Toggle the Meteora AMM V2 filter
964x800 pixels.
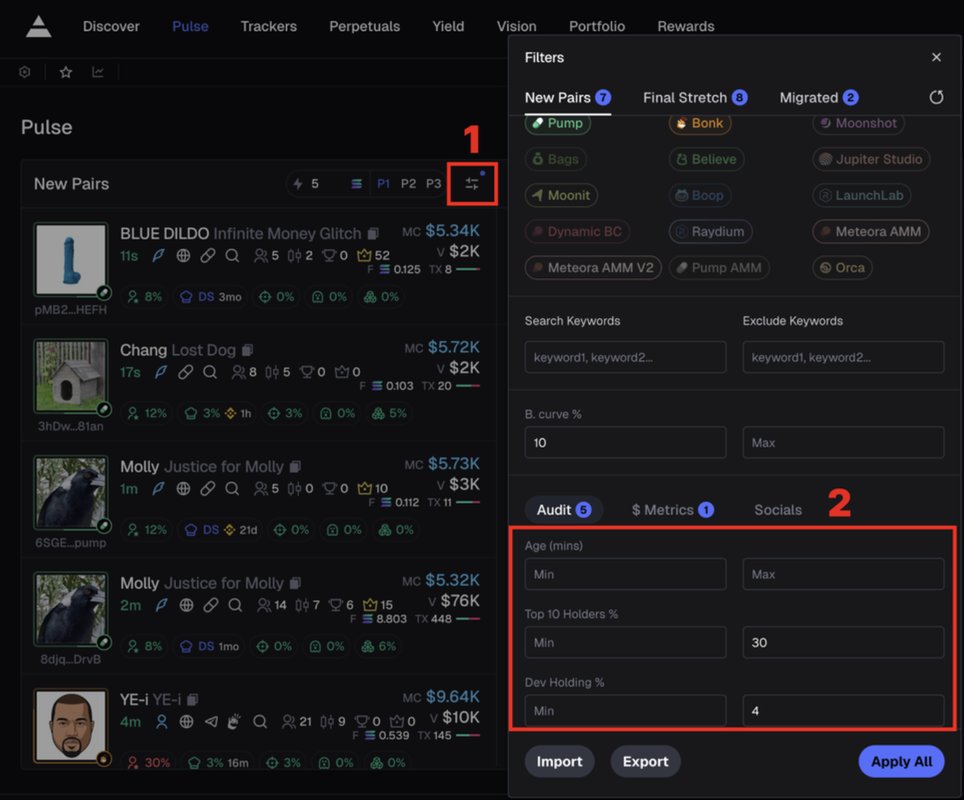593,267
